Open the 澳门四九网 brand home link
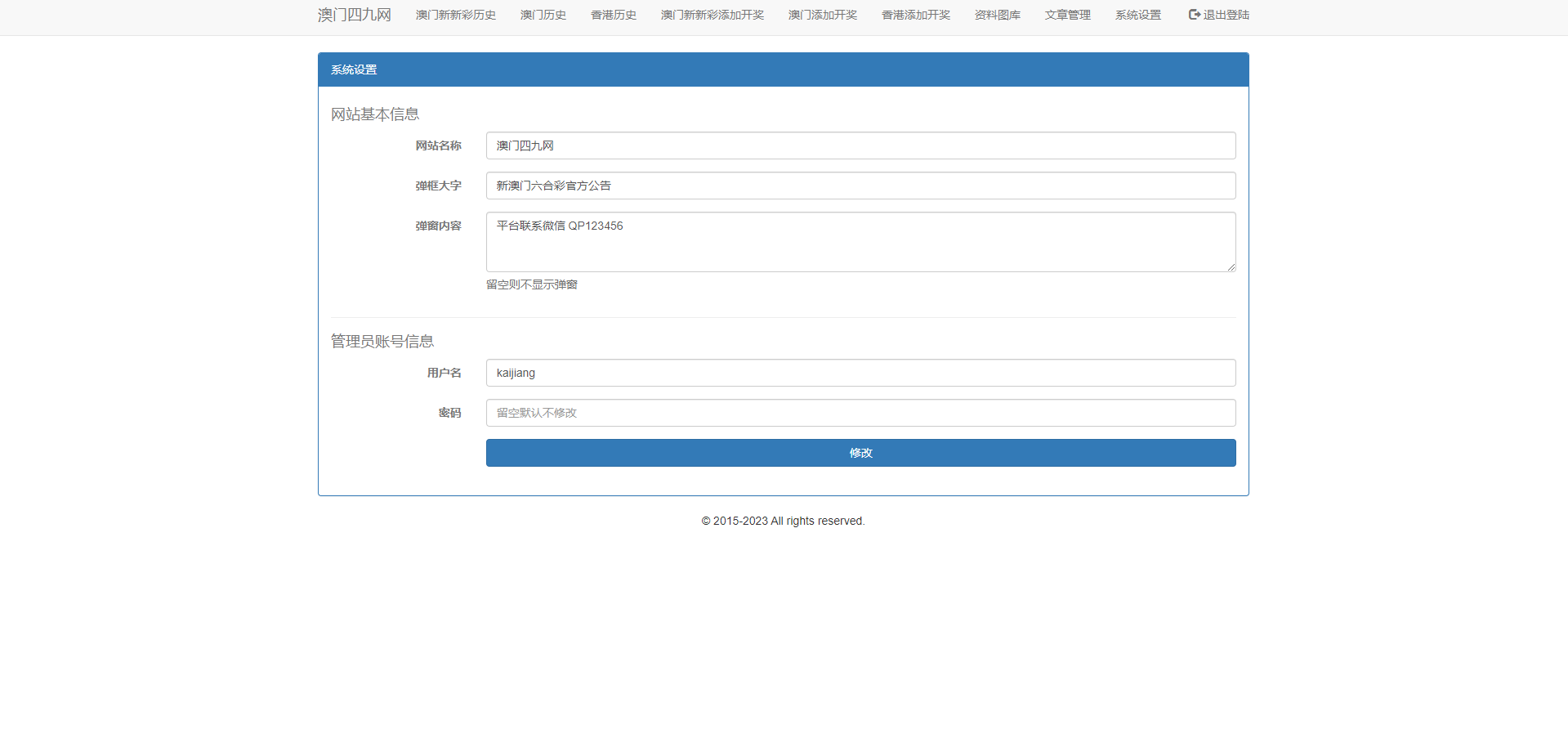 pos(354,15)
